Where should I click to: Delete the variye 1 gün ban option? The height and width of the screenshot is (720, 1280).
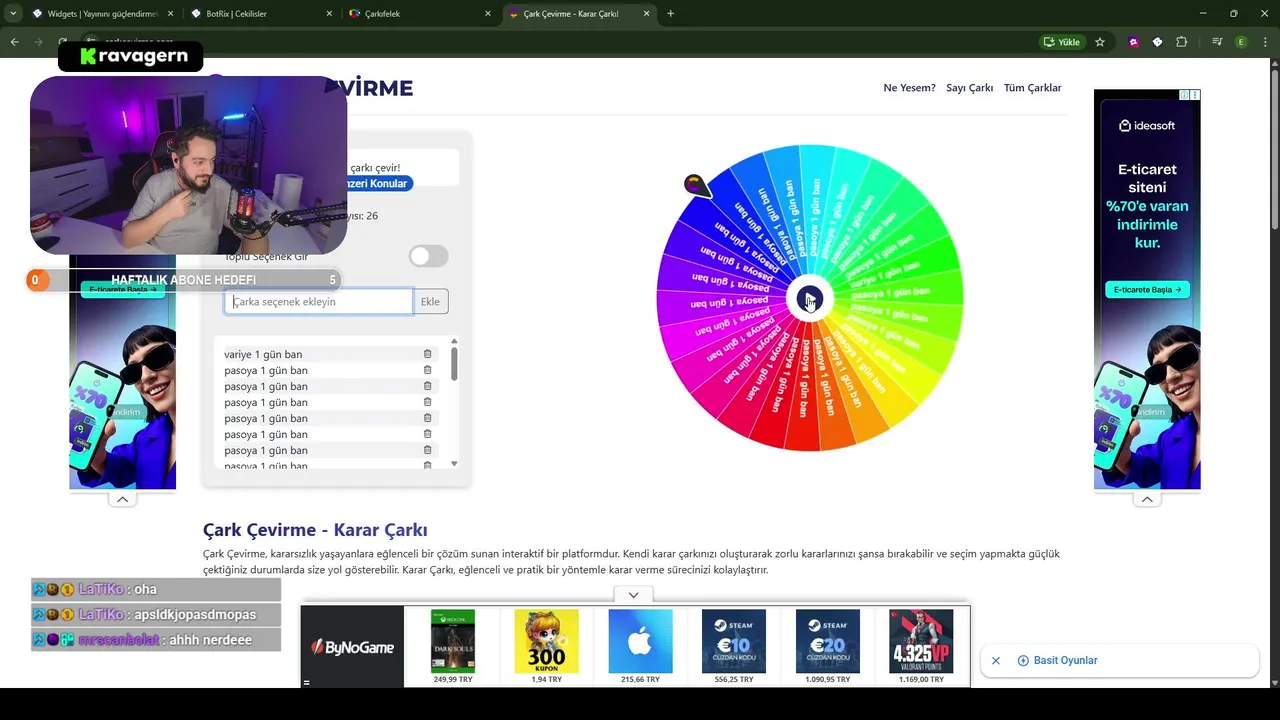click(427, 354)
